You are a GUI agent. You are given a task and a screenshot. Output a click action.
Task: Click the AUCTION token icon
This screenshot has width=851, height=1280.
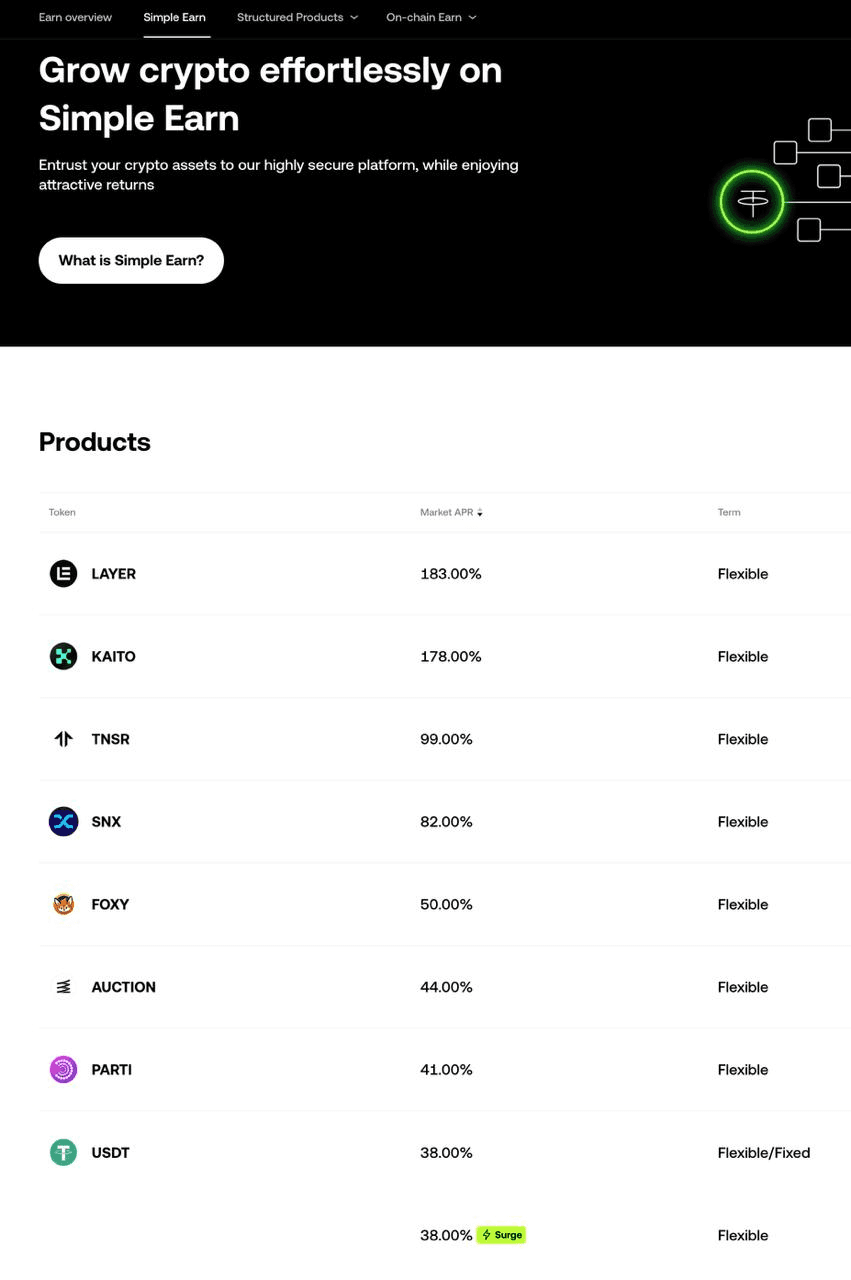pos(63,987)
